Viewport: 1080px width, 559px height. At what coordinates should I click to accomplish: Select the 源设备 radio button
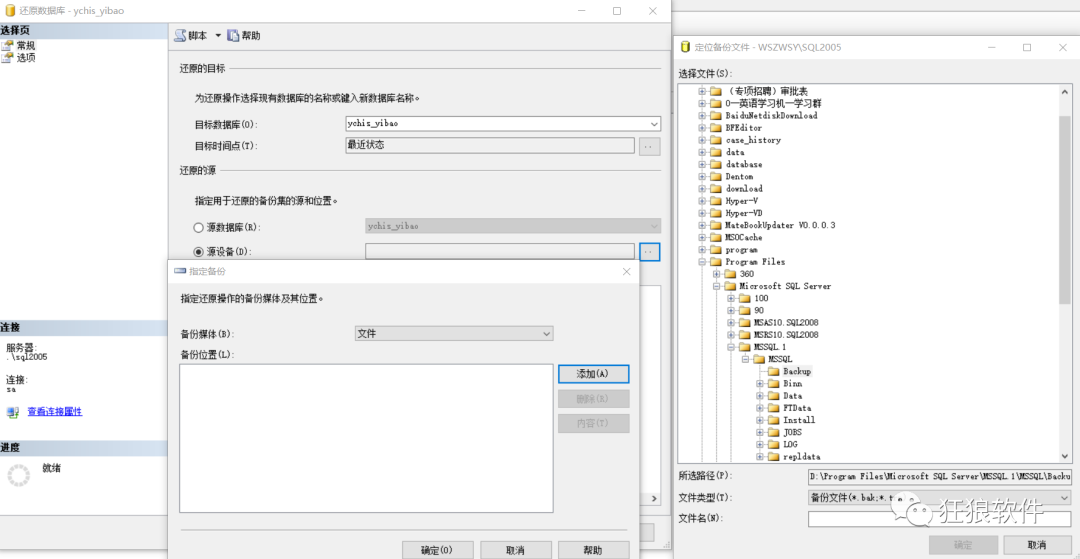click(198, 252)
